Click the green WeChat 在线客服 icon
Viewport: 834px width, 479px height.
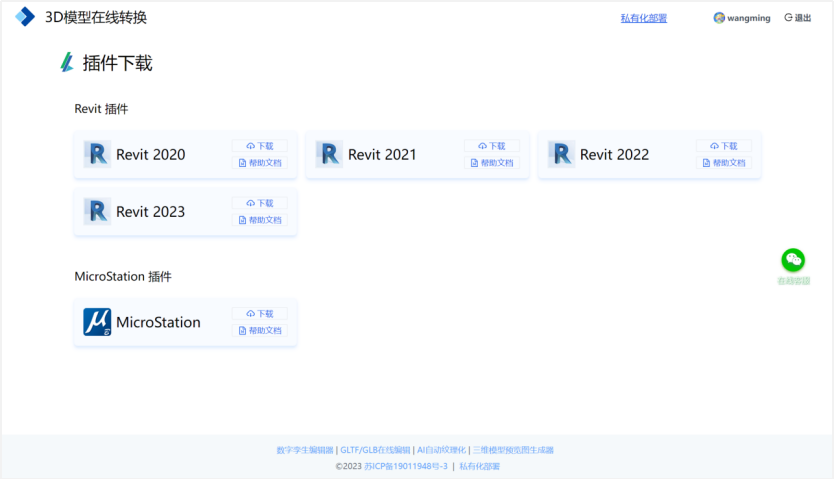[793, 260]
